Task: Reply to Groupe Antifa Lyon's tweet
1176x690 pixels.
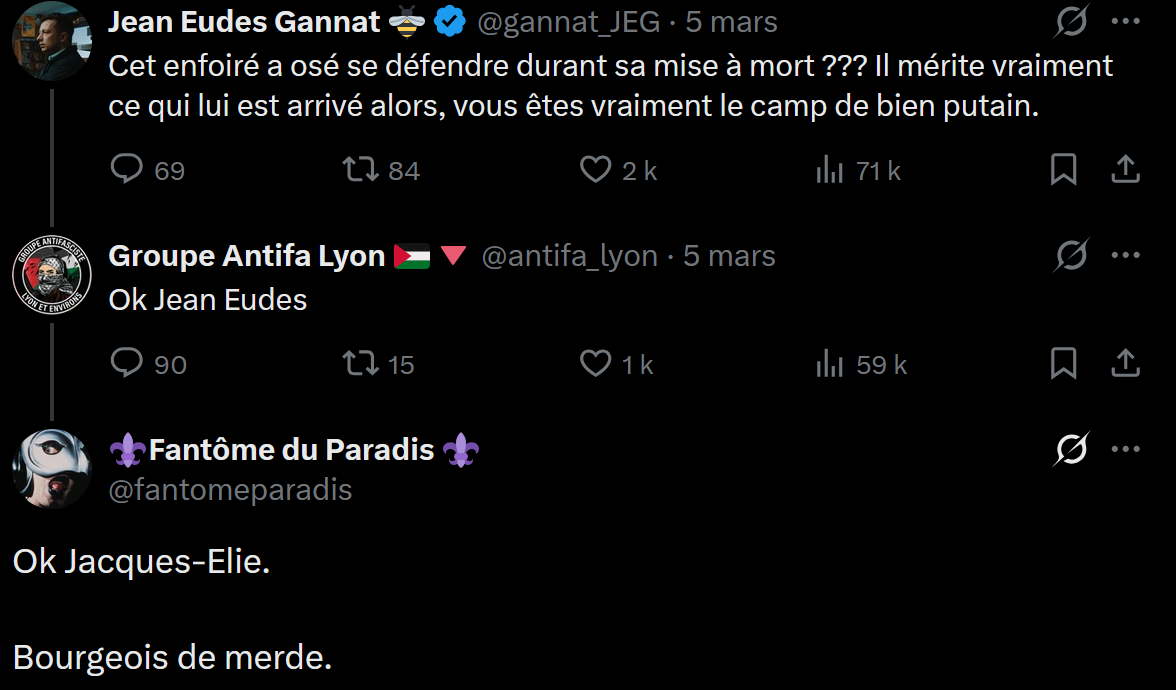Action: (x=127, y=364)
